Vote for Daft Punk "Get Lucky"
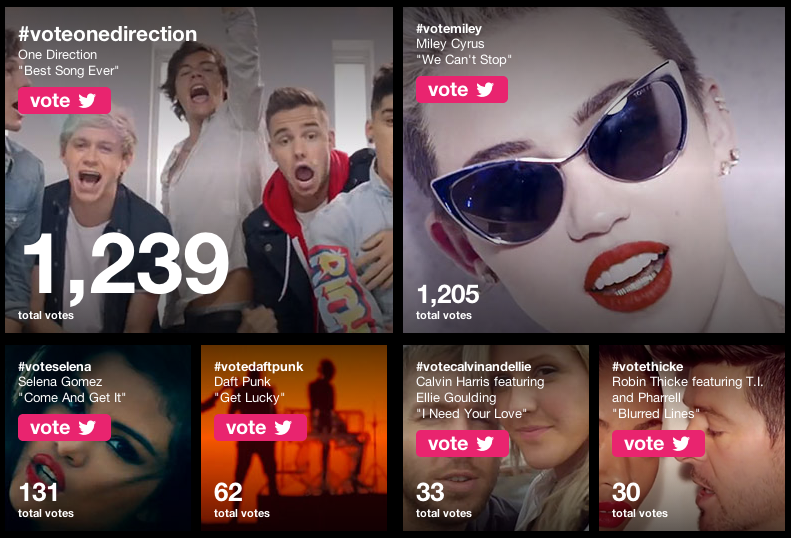 (x=260, y=427)
